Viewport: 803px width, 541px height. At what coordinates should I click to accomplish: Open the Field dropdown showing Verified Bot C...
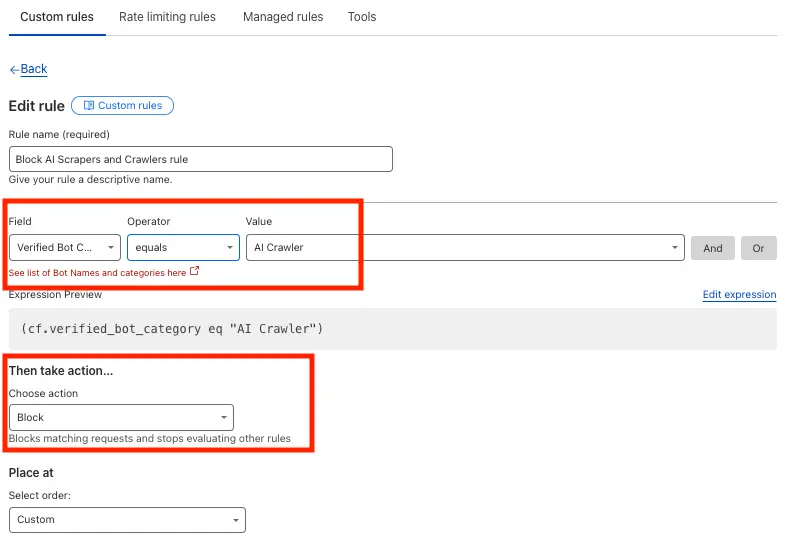[65, 247]
